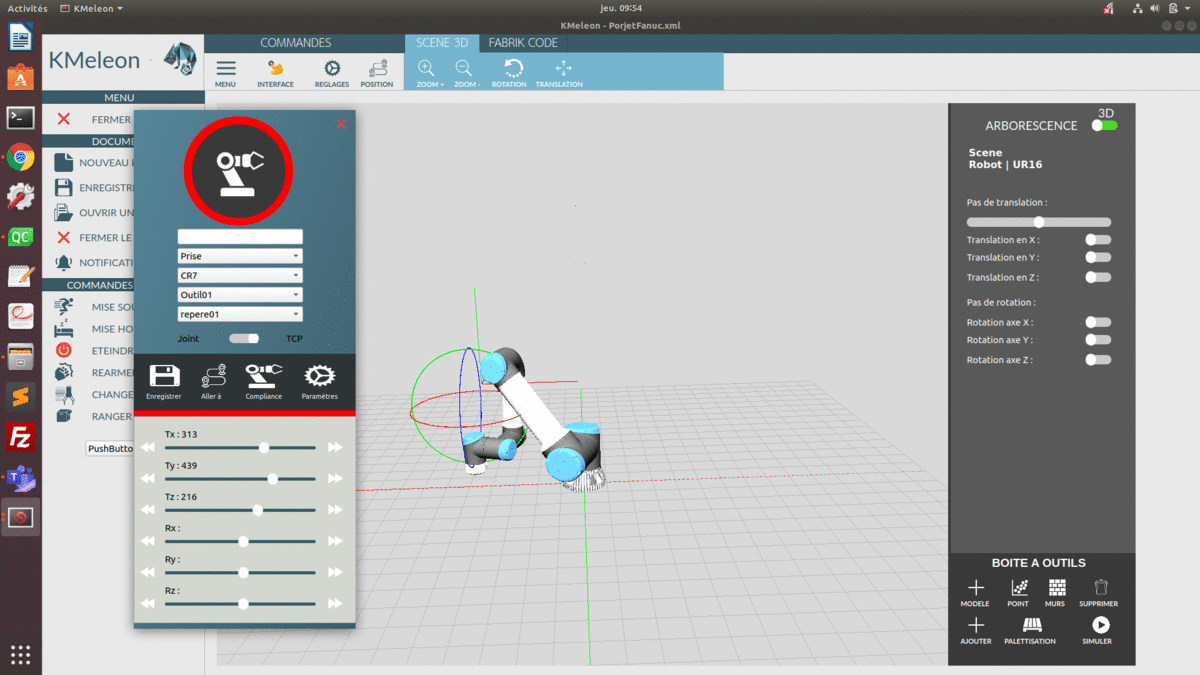This screenshot has height=675, width=1200.
Task: Click the Murs button in toolbox
Action: [x=1057, y=591]
